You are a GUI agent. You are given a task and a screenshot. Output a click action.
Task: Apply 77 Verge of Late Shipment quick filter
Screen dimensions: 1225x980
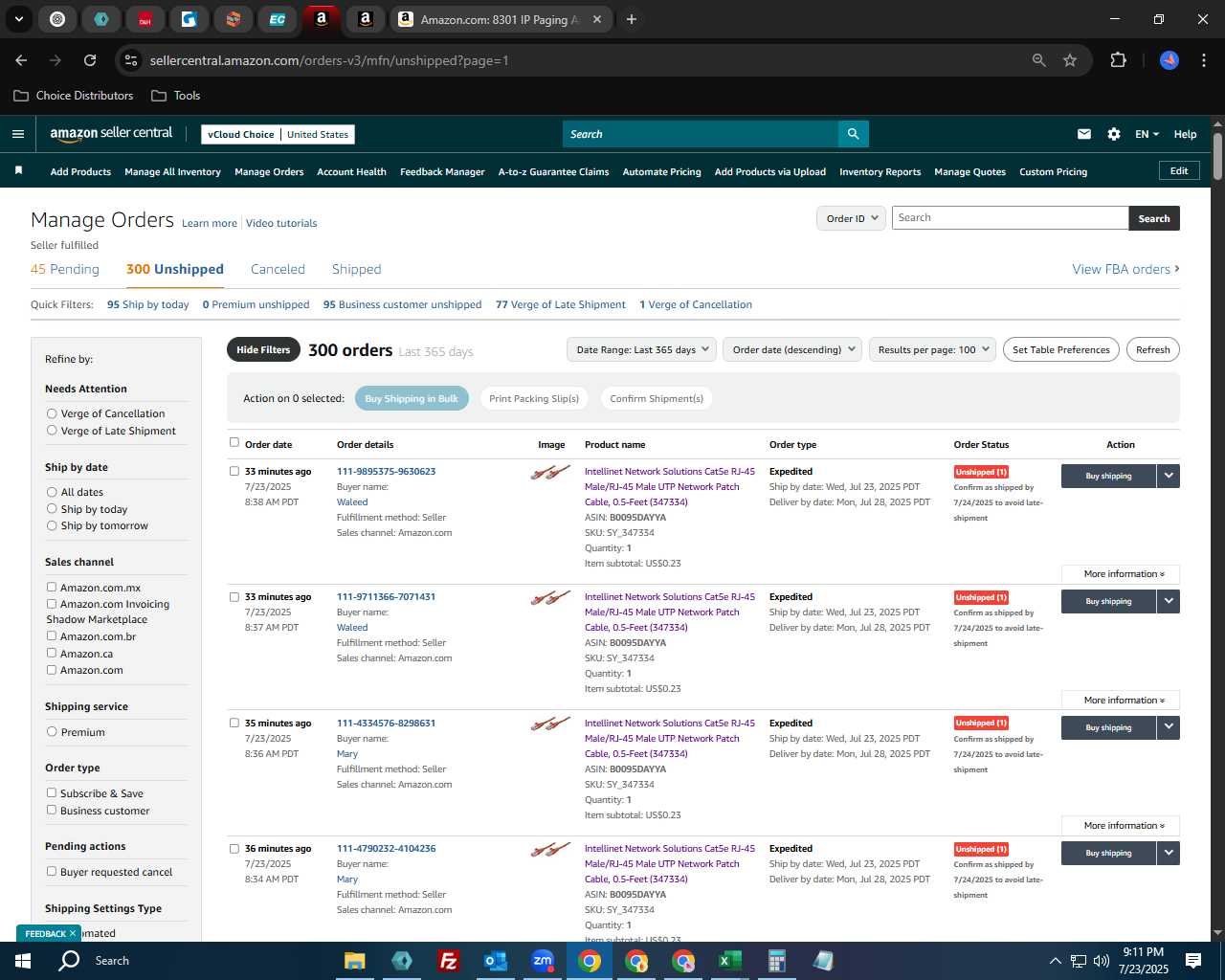(561, 304)
